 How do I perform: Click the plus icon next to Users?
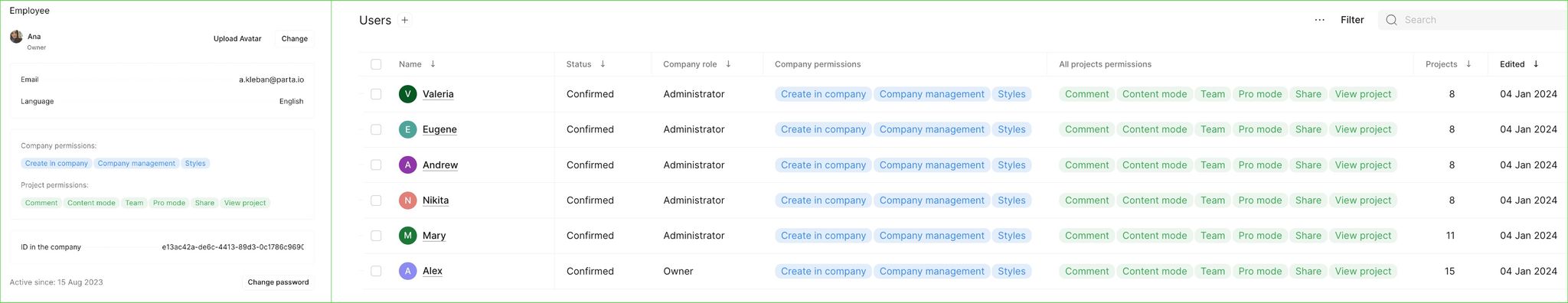[x=405, y=21]
